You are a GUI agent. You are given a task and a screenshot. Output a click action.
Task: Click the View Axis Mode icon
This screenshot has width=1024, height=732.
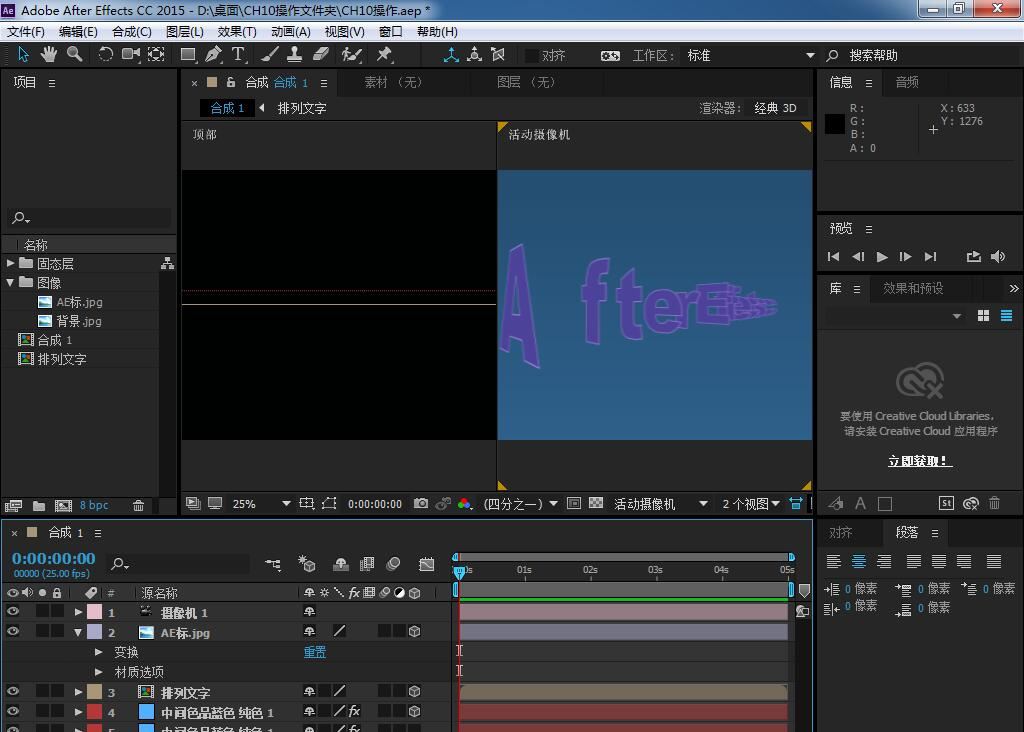click(x=498, y=55)
